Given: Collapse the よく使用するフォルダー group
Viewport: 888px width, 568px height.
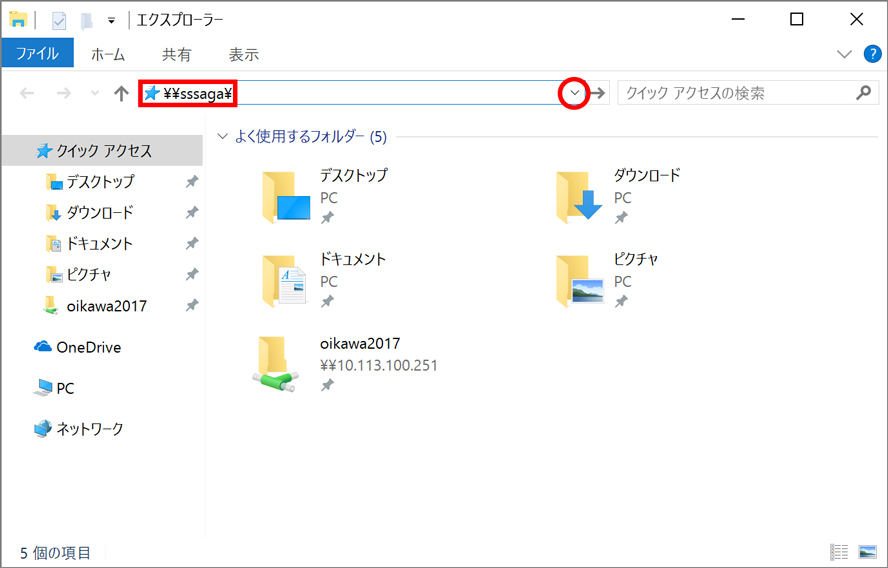Looking at the screenshot, I should point(222,136).
